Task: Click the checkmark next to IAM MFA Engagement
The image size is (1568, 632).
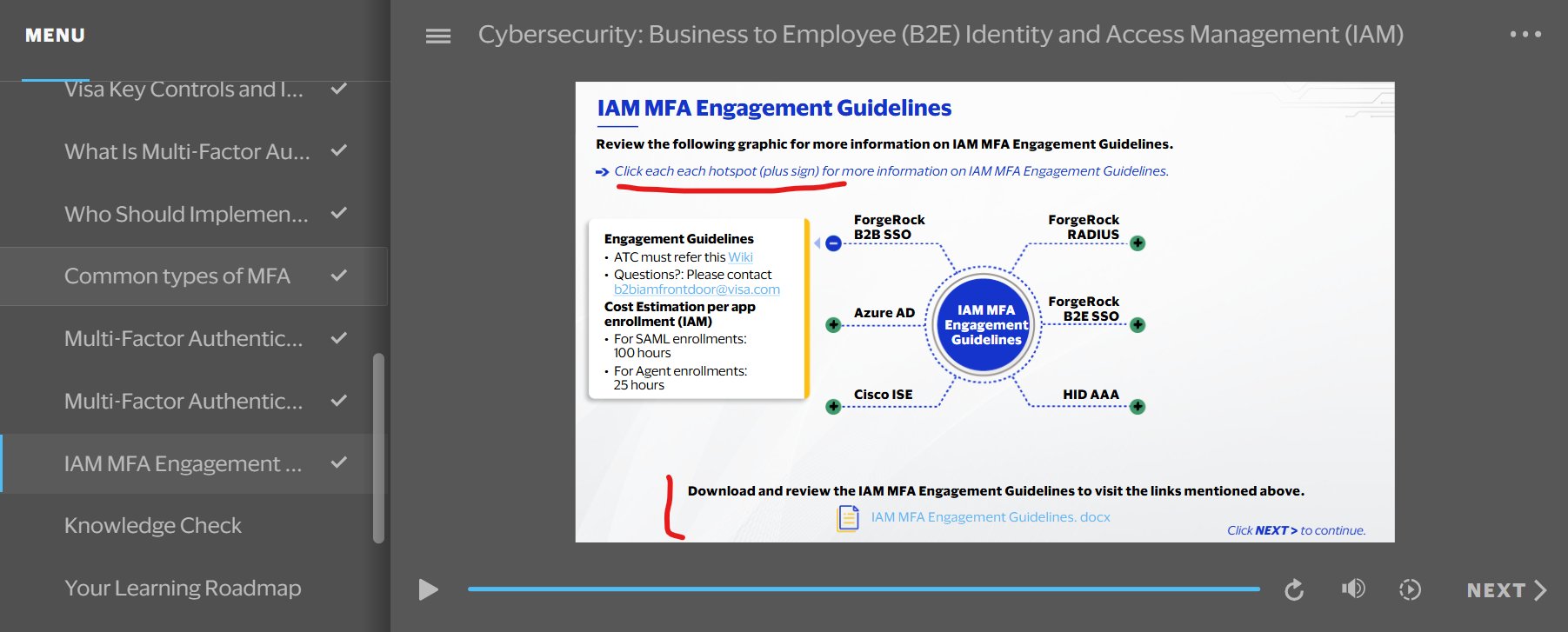Action: [x=339, y=462]
